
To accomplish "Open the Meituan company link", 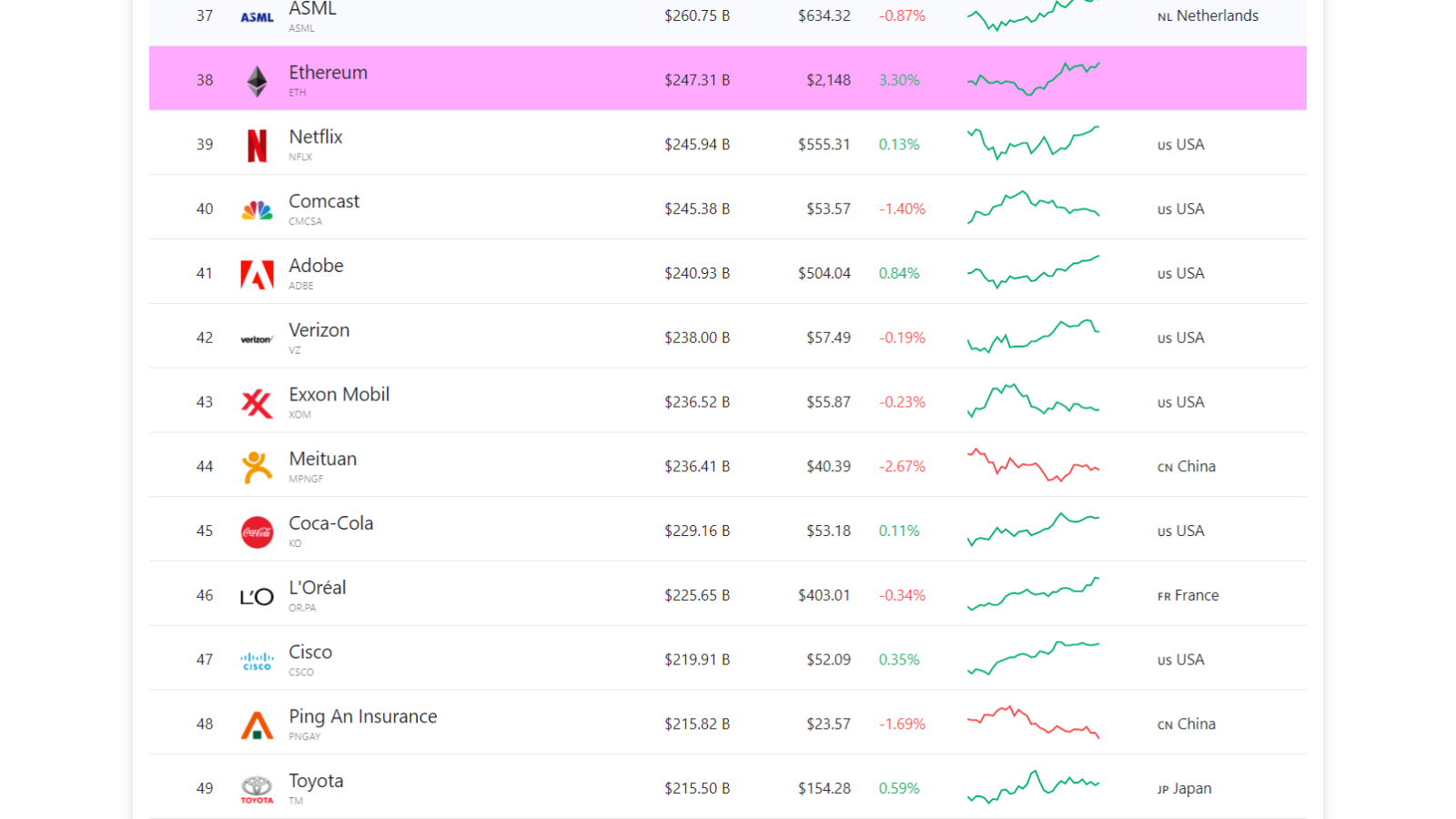I will [323, 460].
